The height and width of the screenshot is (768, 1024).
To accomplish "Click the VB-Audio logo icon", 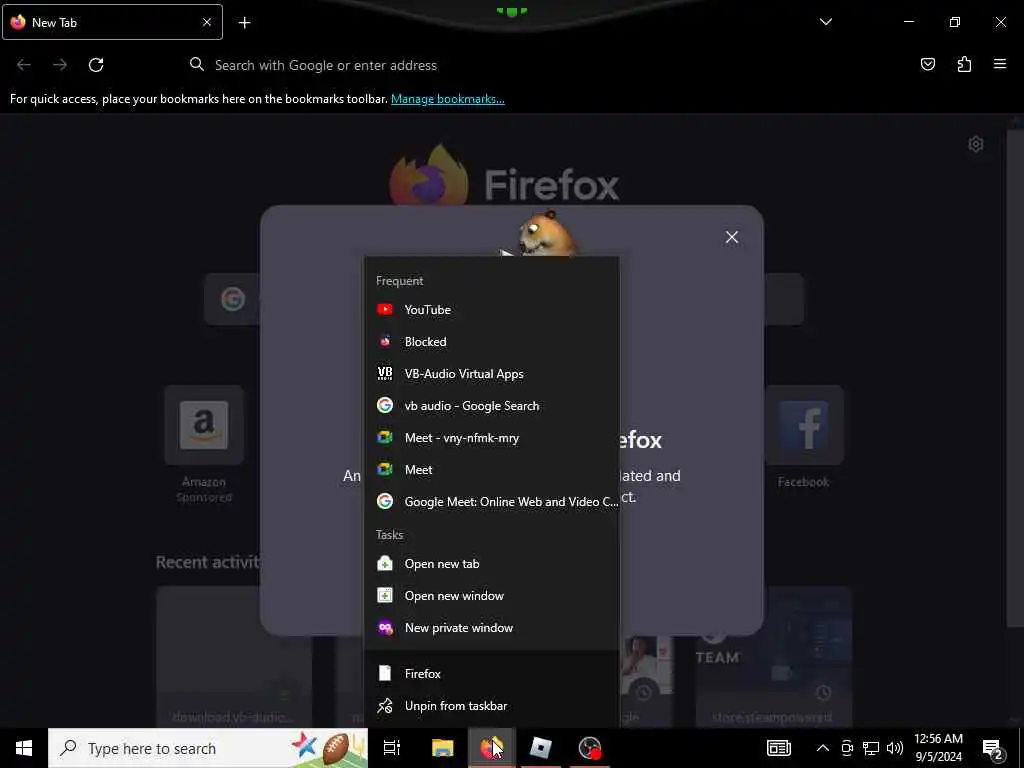I will 385,374.
